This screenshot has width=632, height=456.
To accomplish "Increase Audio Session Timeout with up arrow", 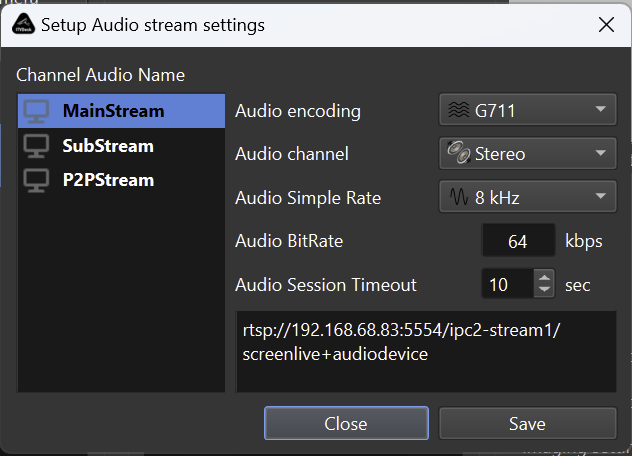I will 544,279.
